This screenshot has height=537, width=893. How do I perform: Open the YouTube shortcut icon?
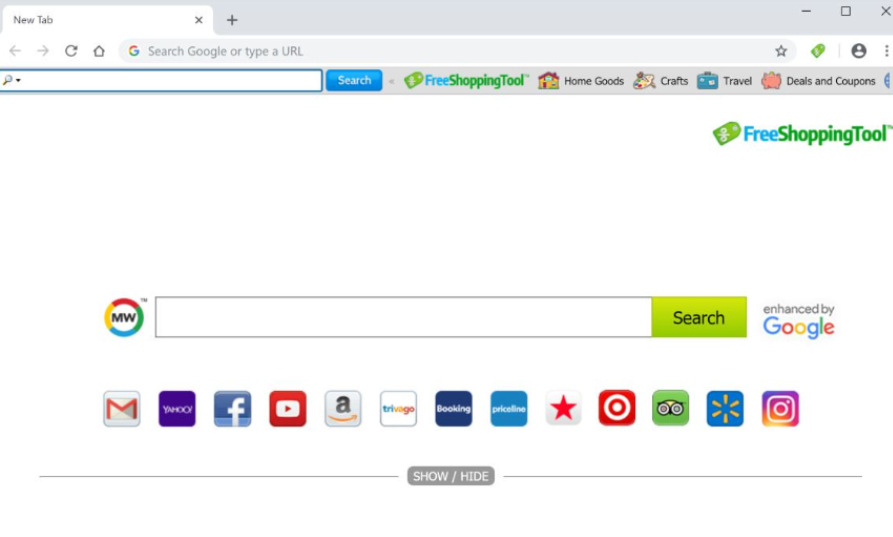[288, 408]
